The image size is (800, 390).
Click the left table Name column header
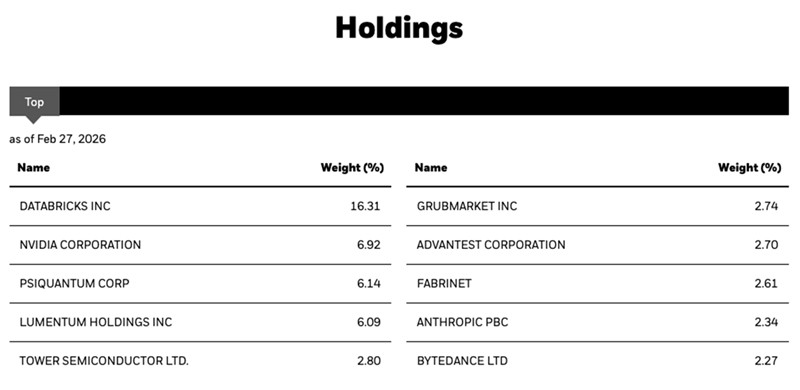point(34,167)
